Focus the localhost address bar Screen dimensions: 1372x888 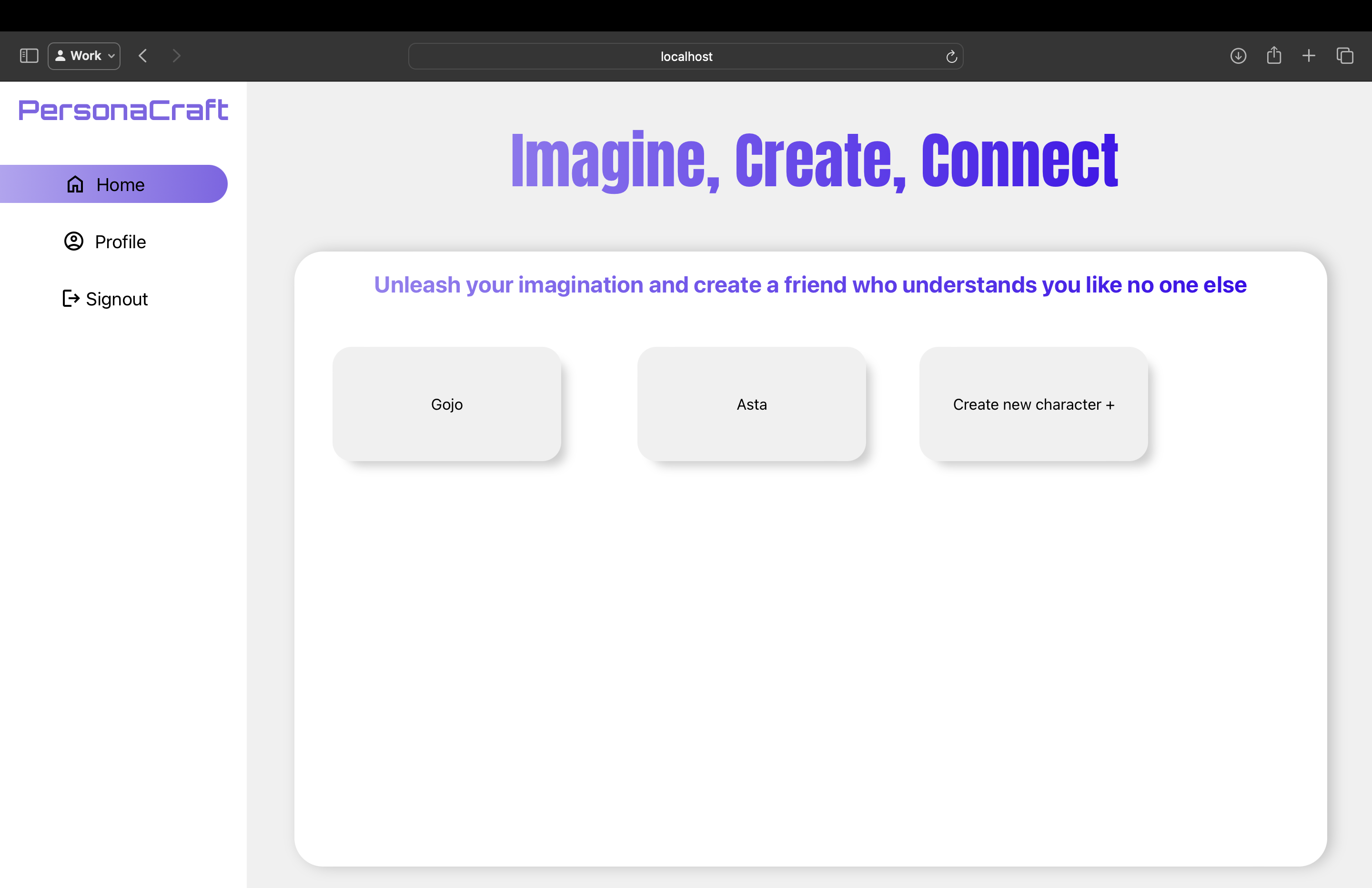tap(686, 57)
